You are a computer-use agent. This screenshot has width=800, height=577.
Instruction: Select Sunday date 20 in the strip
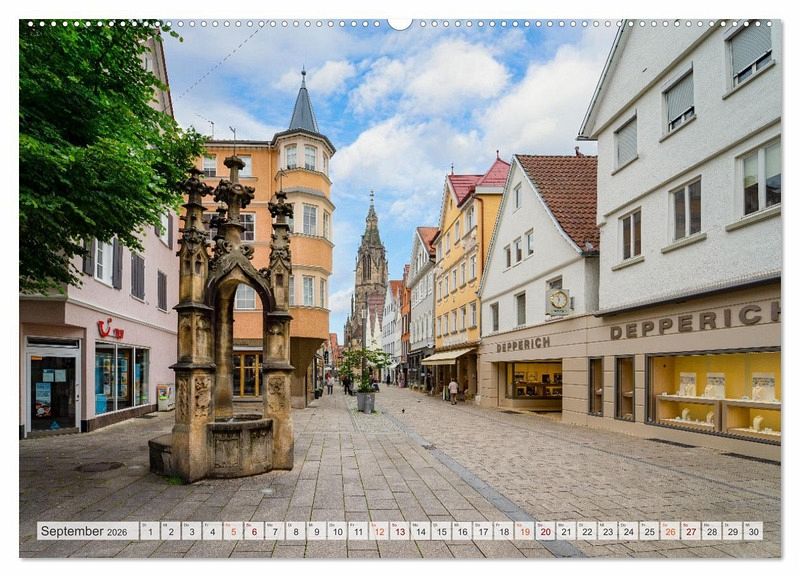pyautogui.click(x=545, y=531)
